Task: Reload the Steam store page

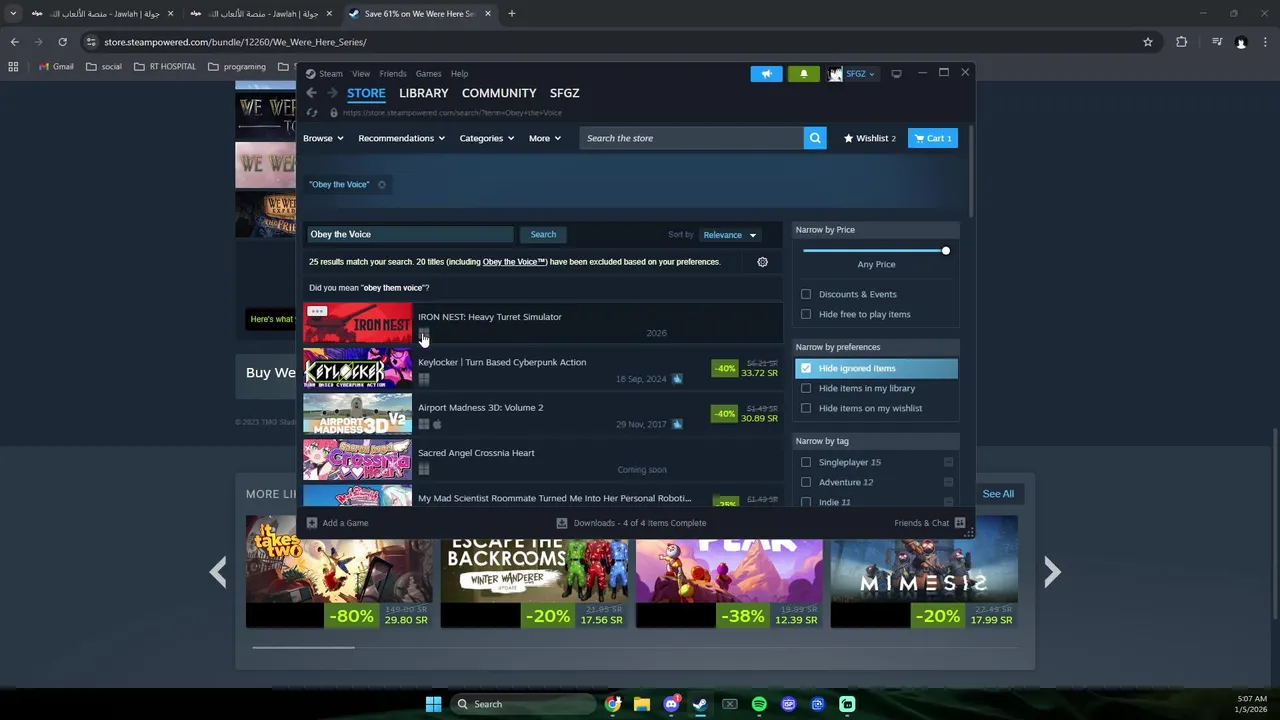Action: pos(312,113)
